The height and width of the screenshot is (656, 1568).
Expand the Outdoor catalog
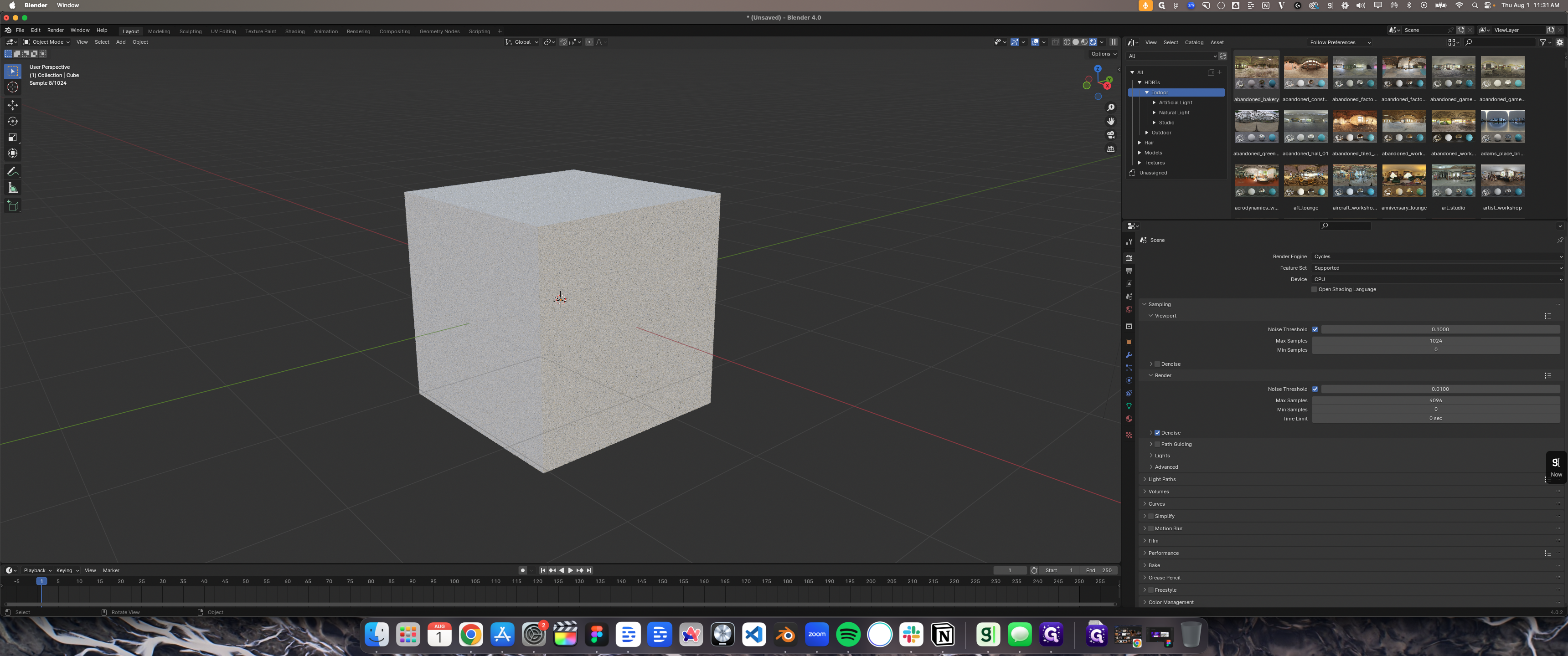click(1147, 133)
